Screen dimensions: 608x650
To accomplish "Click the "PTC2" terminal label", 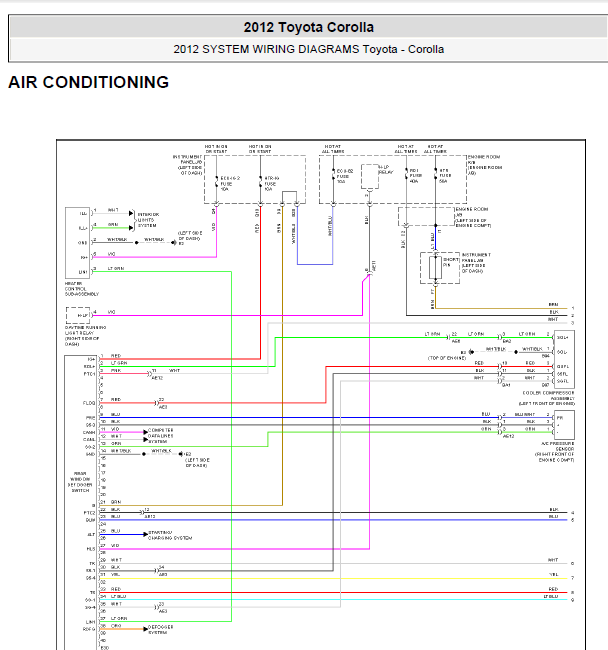I will tap(90, 513).
